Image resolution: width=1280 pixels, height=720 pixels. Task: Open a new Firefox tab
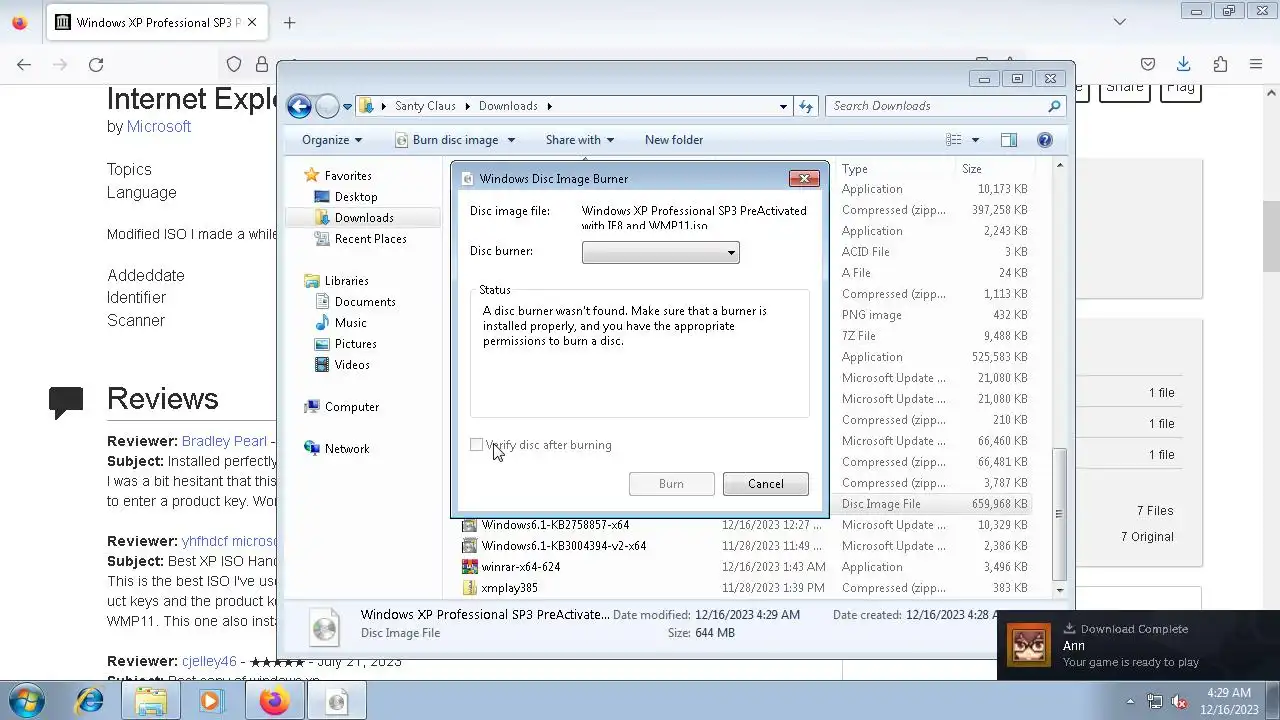[x=289, y=22]
